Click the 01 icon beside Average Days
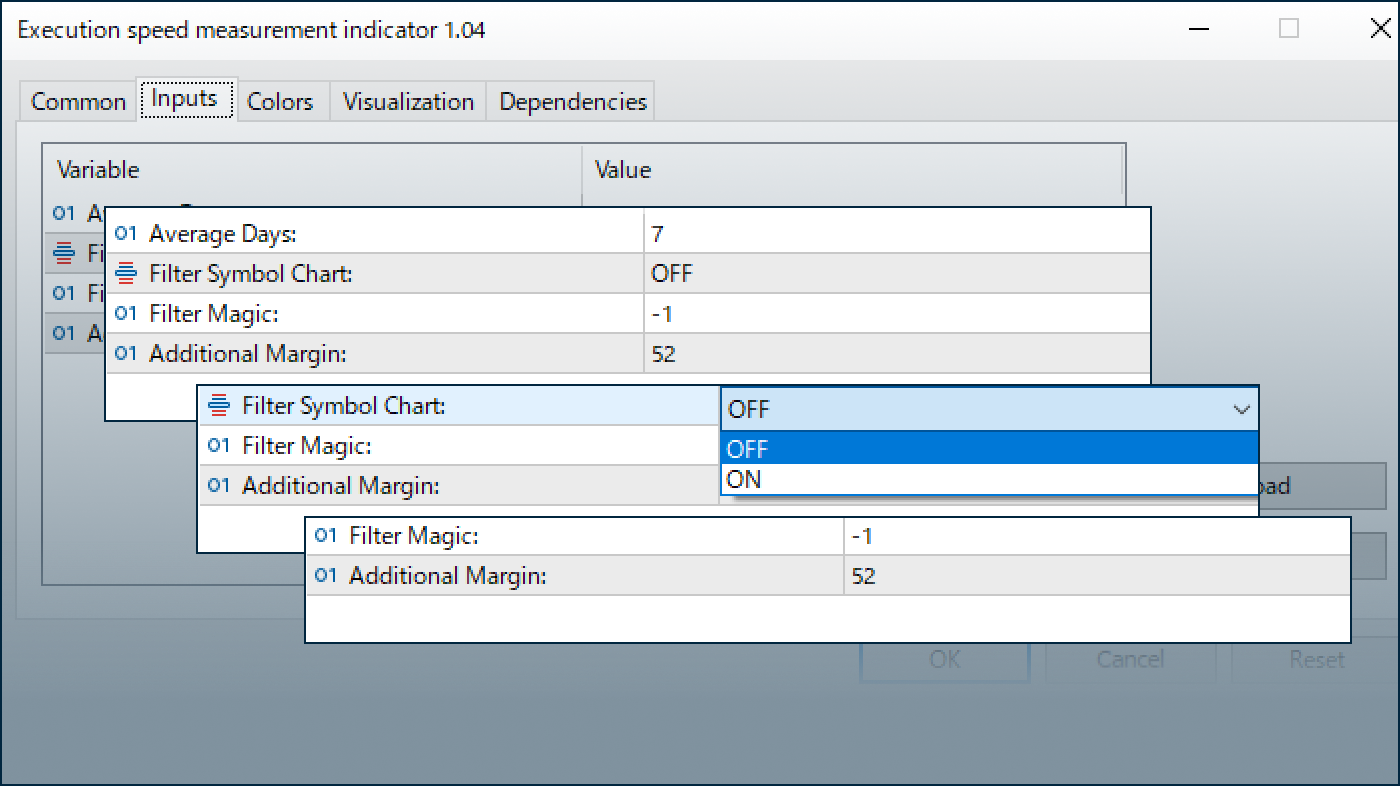Image resolution: width=1400 pixels, height=786 pixels. 125,234
